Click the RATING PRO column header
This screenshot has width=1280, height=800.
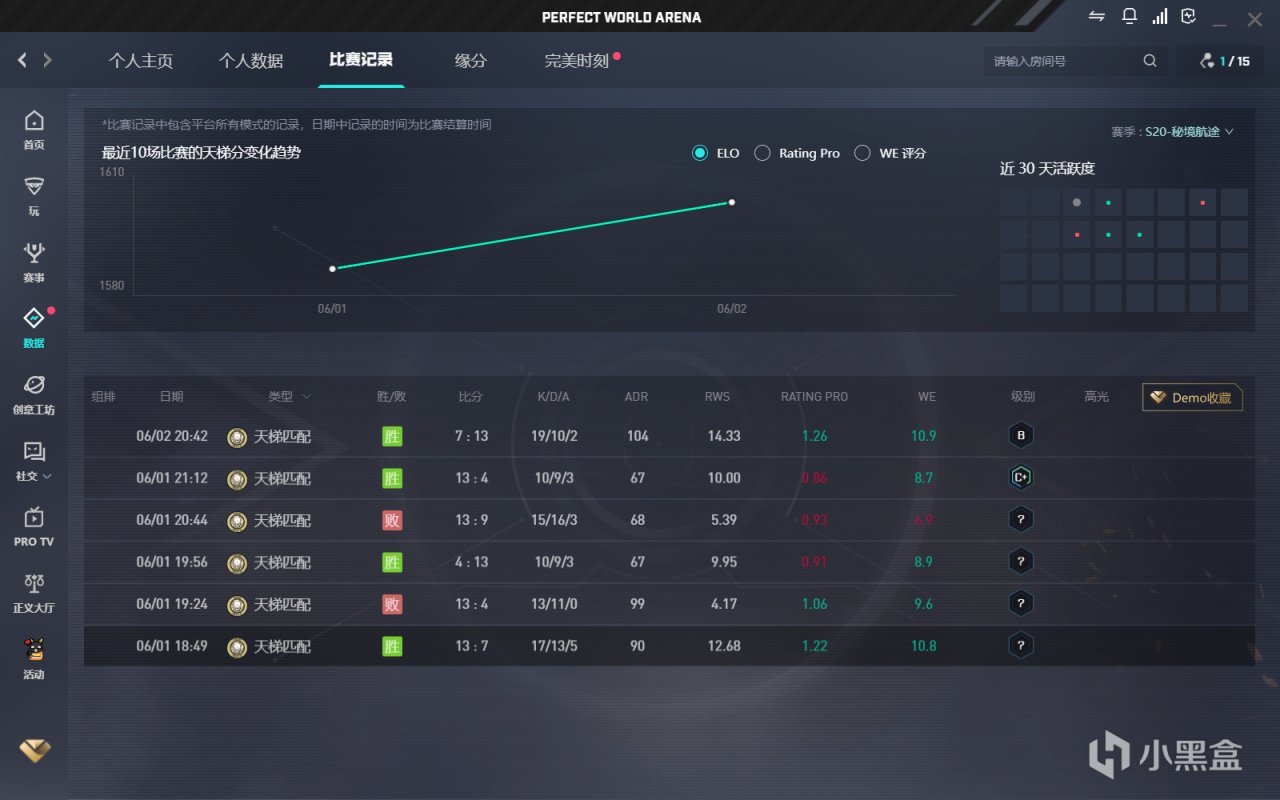[814, 397]
